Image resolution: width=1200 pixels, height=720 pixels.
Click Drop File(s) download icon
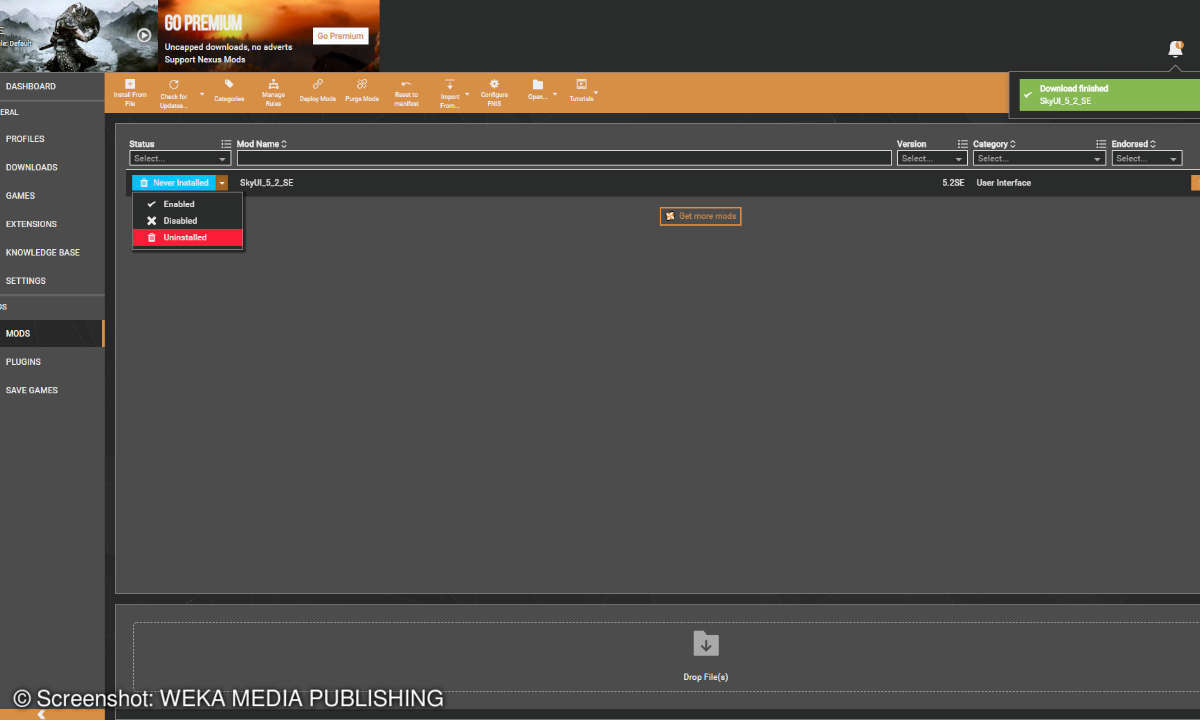706,644
